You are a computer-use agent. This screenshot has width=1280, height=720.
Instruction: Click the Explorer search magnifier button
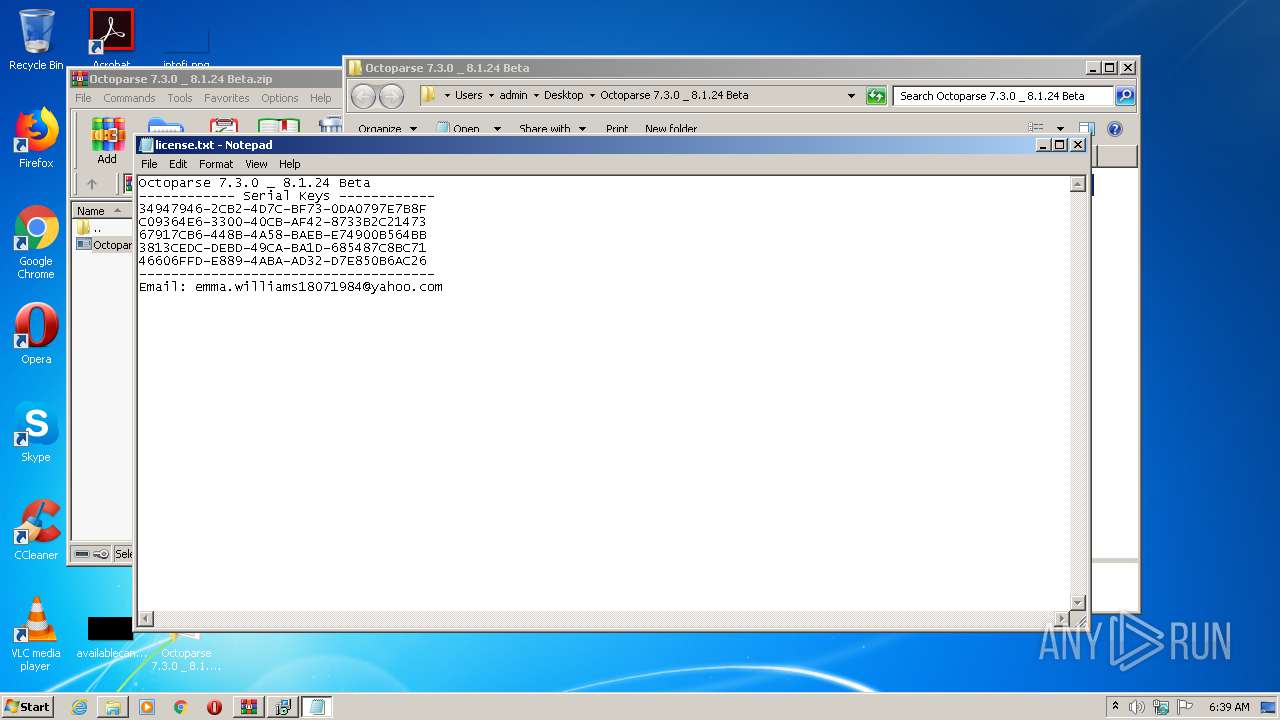coord(1125,96)
